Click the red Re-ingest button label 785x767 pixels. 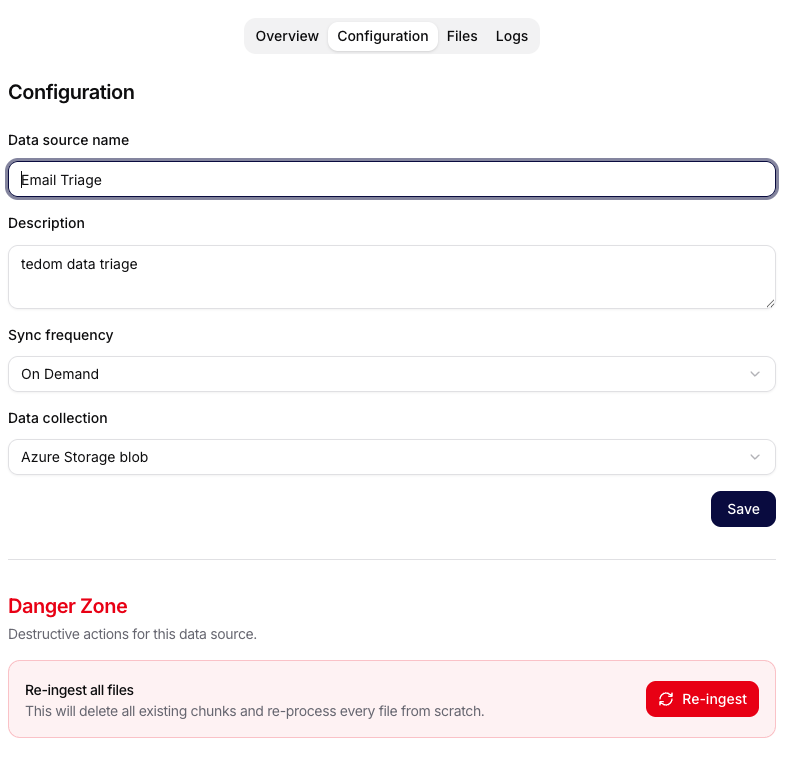(714, 699)
